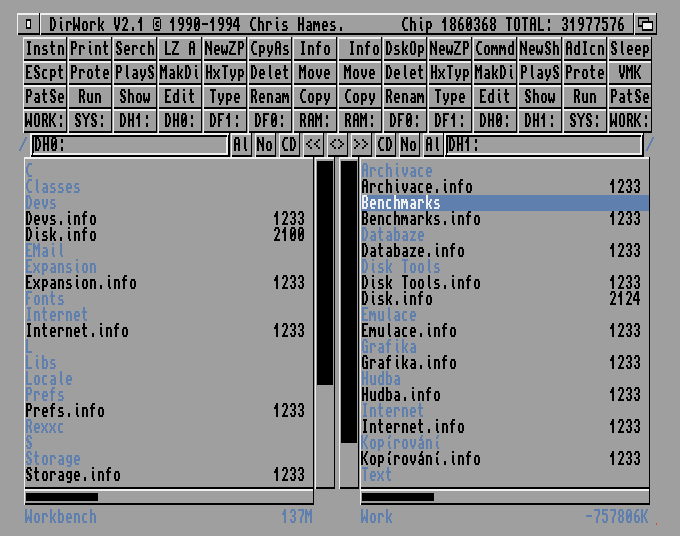Click the << copy path left button
This screenshot has height=536, width=680.
tap(313, 145)
